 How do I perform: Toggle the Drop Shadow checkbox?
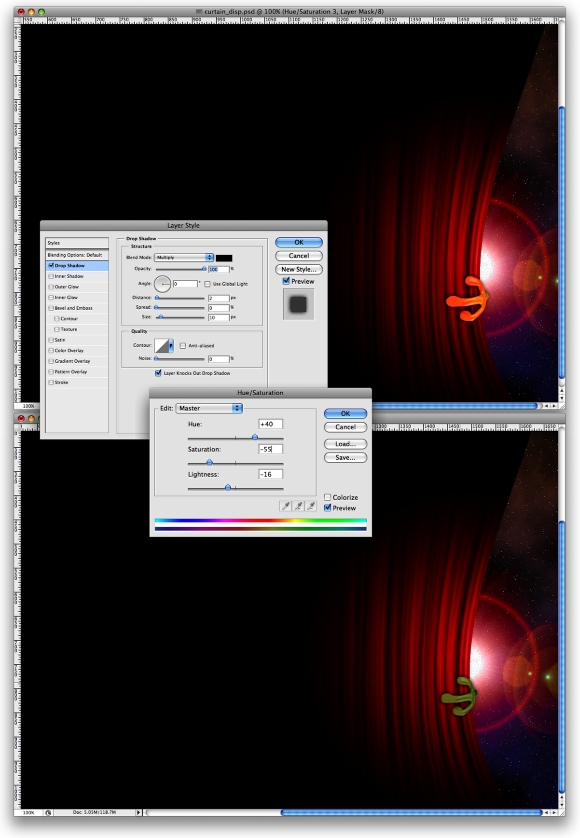51,266
